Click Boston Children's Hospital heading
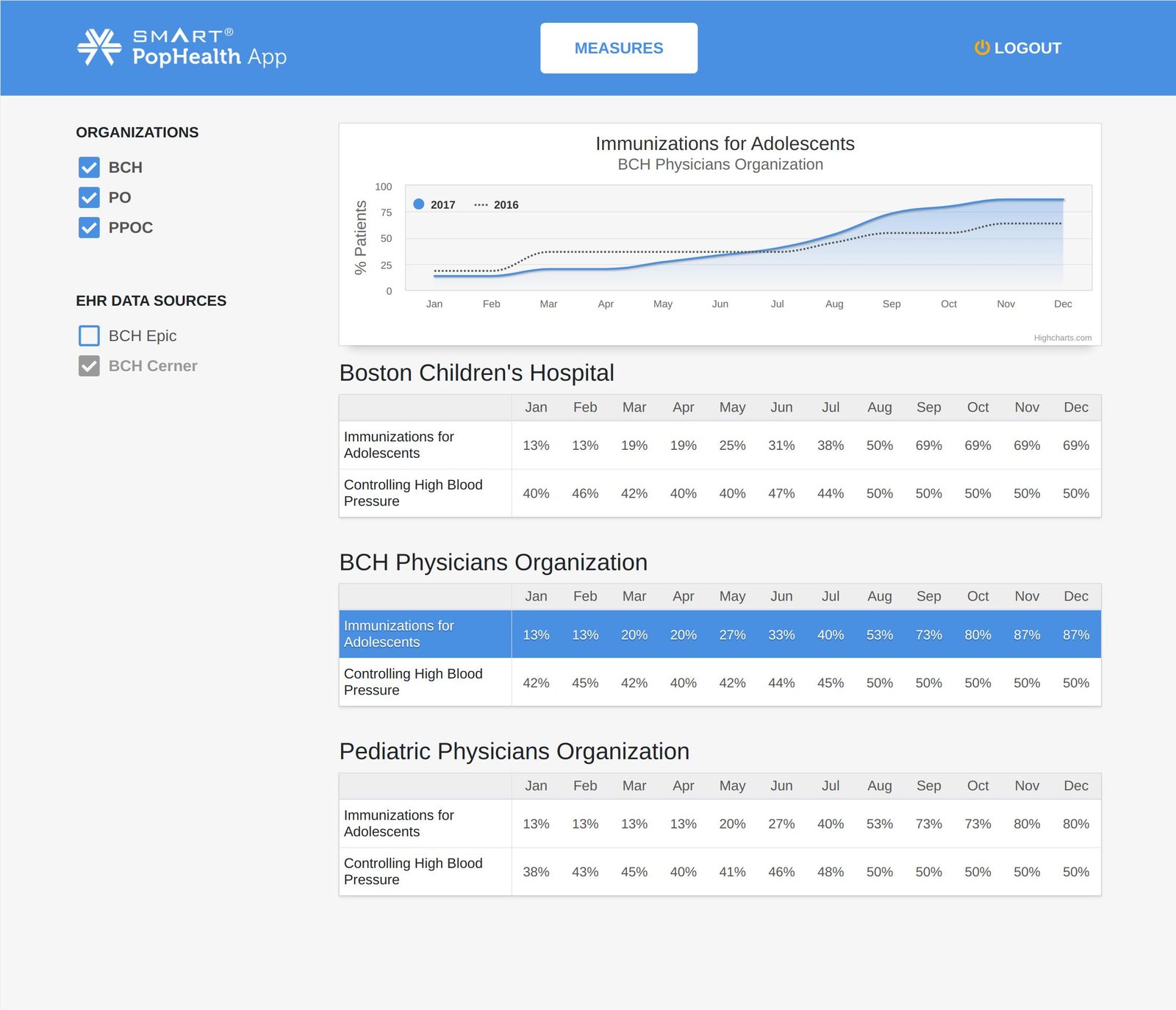Screen dimensions: 1176x1010 point(477,373)
